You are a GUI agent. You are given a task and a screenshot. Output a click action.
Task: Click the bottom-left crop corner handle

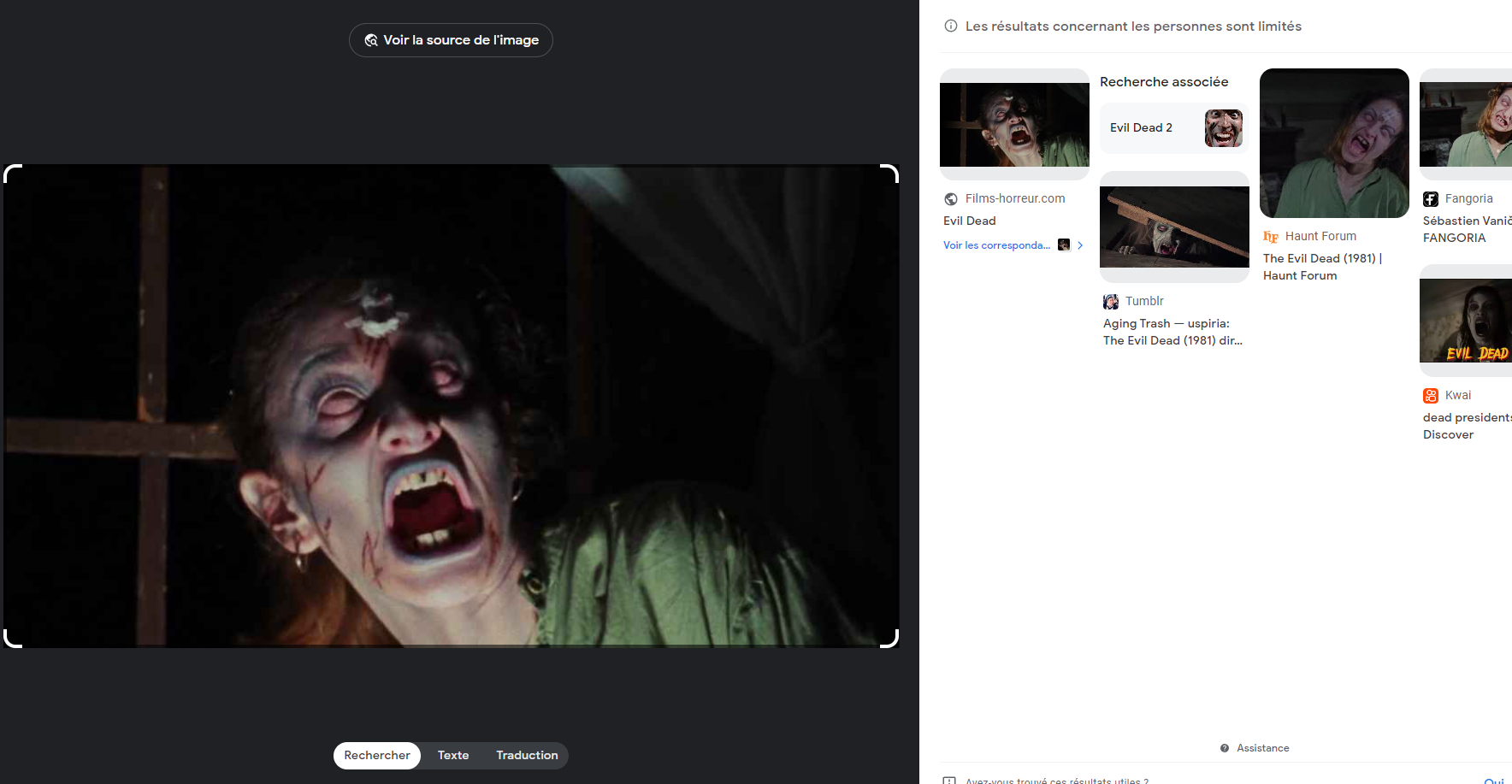point(12,638)
